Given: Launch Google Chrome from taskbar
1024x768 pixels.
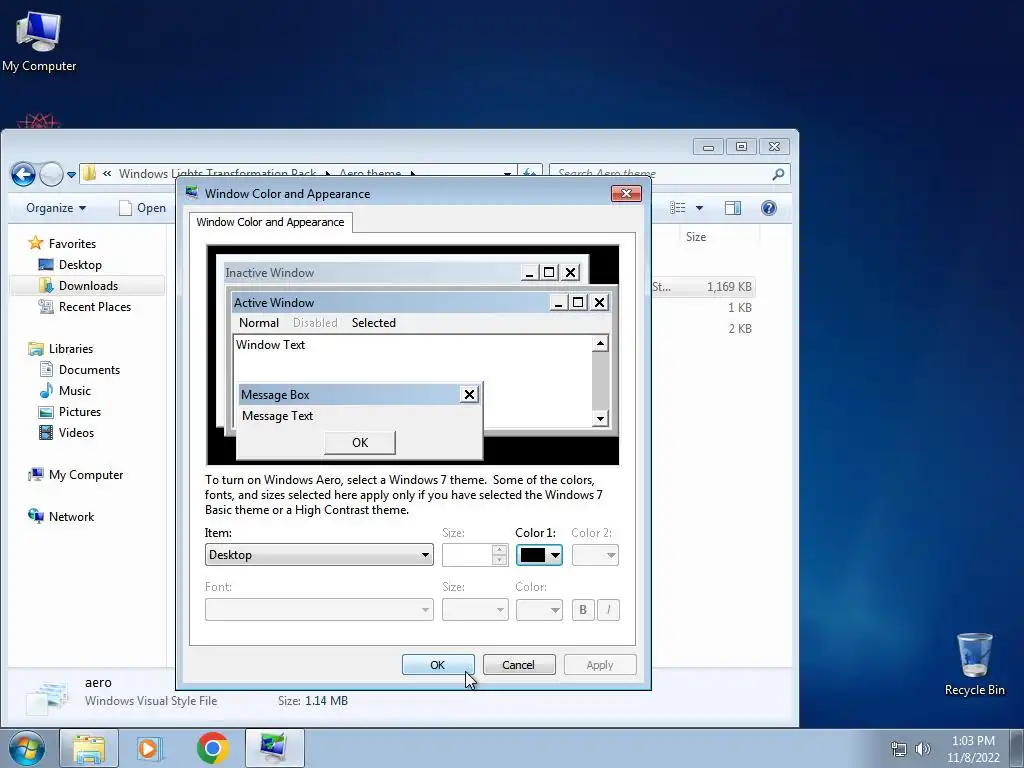Looking at the screenshot, I should pos(212,748).
